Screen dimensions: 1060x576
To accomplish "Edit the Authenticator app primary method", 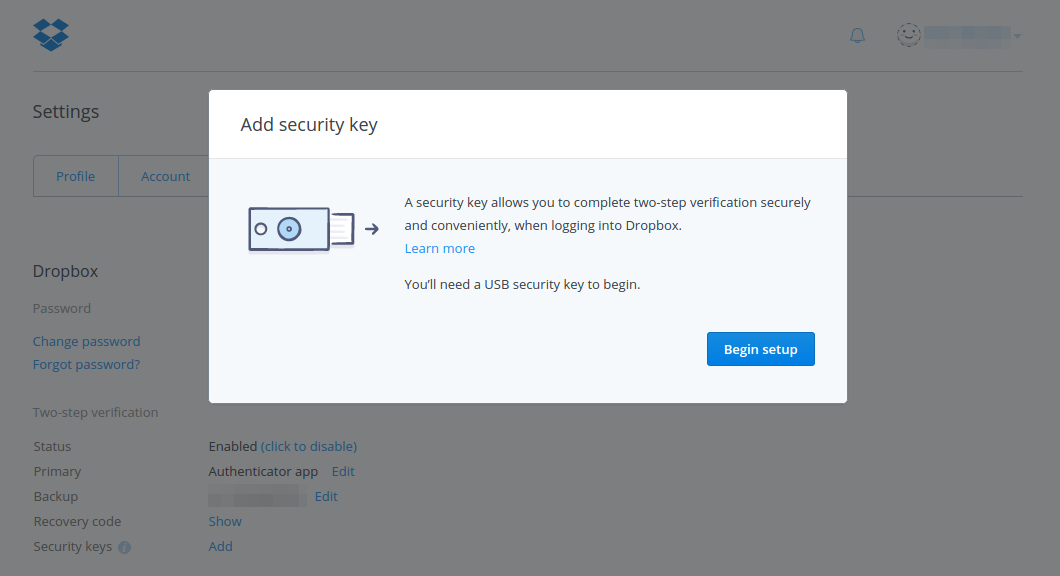I will pos(343,471).
